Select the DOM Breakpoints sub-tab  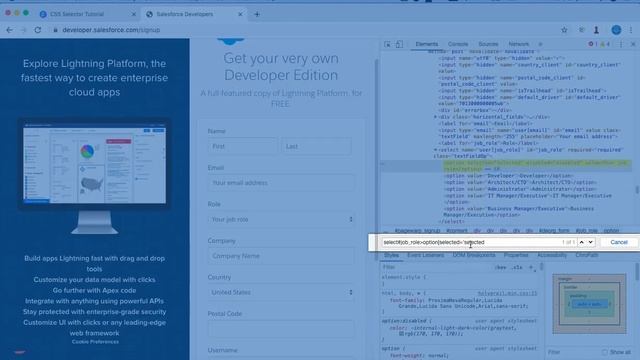(x=474, y=255)
